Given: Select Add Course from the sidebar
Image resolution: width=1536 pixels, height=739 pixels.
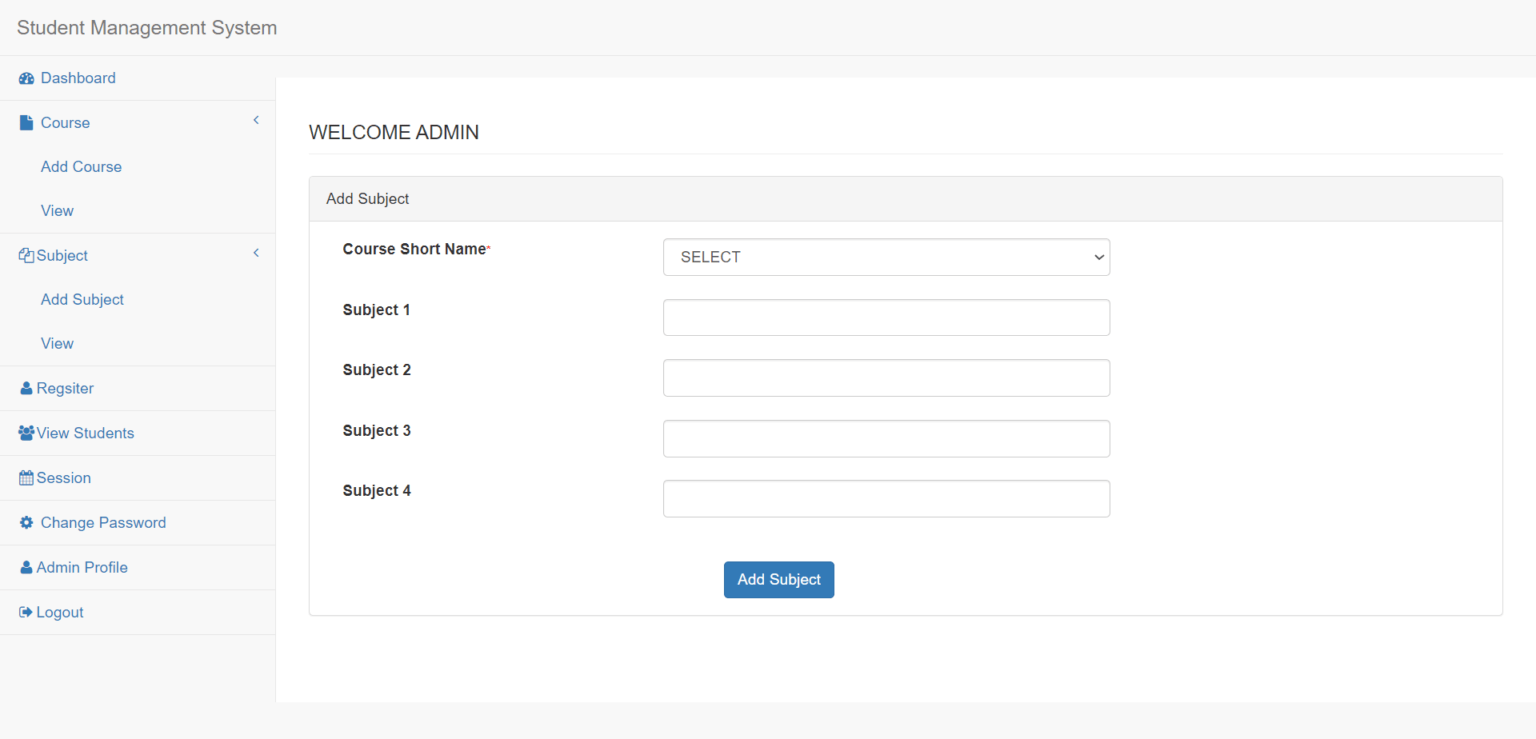Looking at the screenshot, I should pos(81,167).
